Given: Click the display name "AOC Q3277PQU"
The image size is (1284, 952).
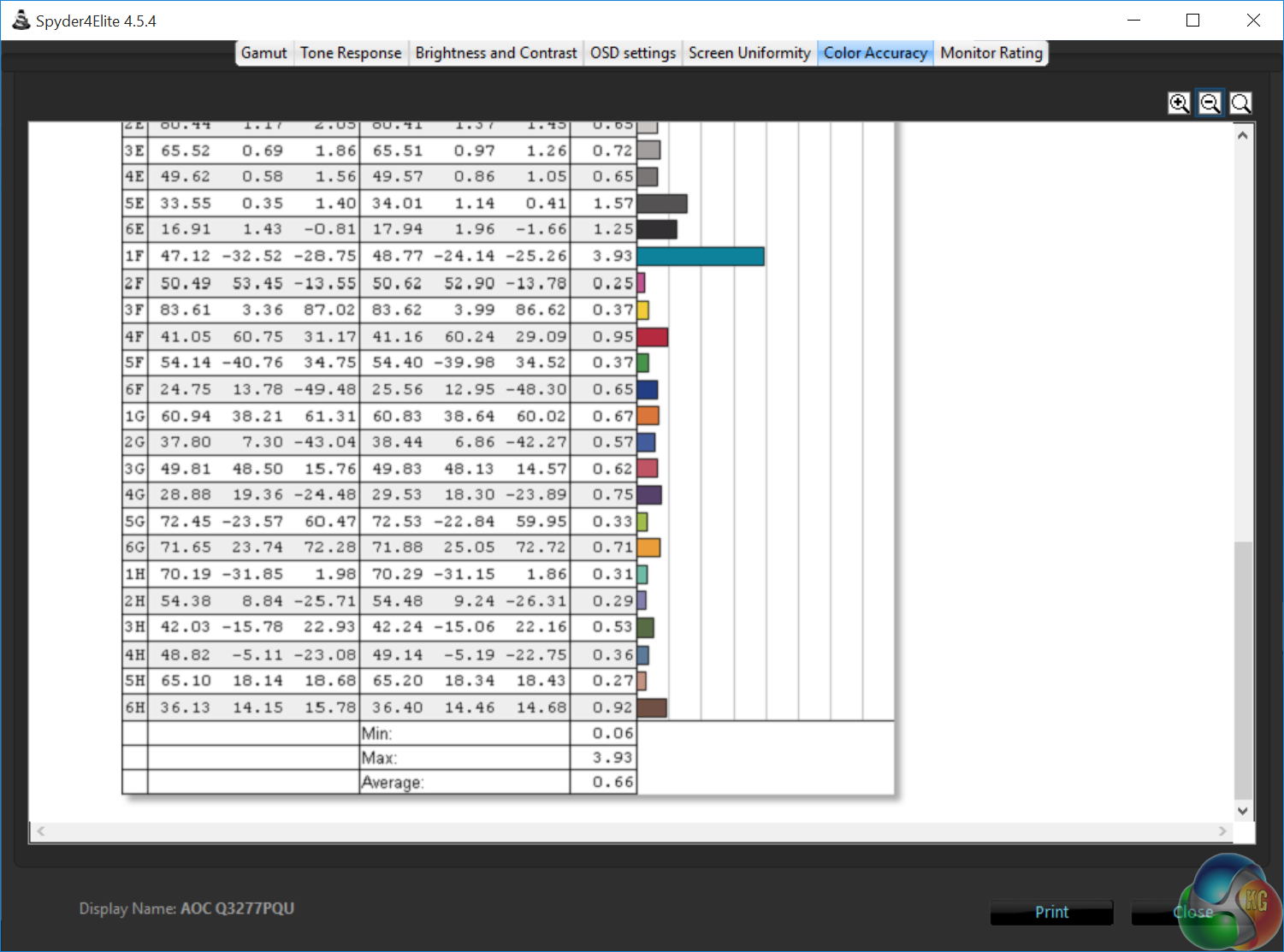Looking at the screenshot, I should click(237, 909).
